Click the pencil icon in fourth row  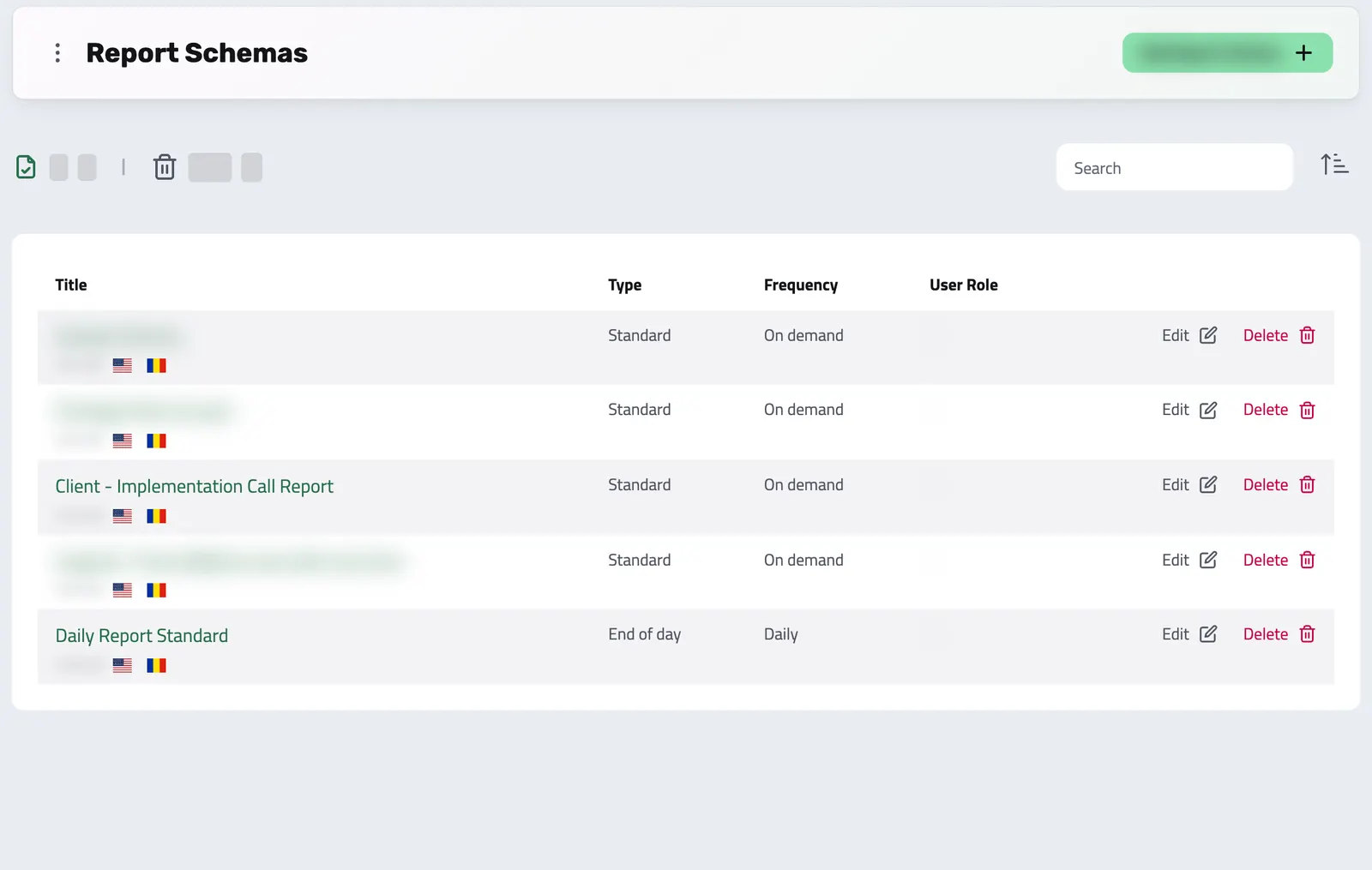click(1208, 560)
